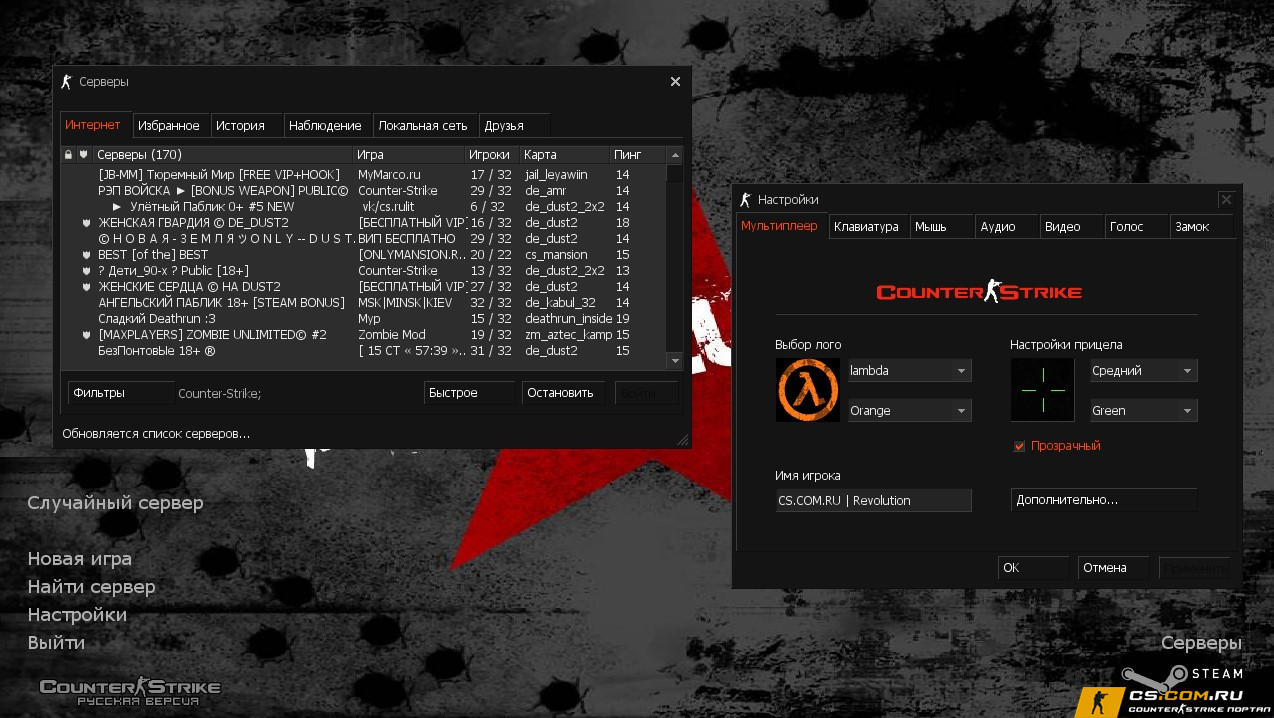Sort servers by password lock column icon
The height and width of the screenshot is (718, 1274).
[68, 155]
